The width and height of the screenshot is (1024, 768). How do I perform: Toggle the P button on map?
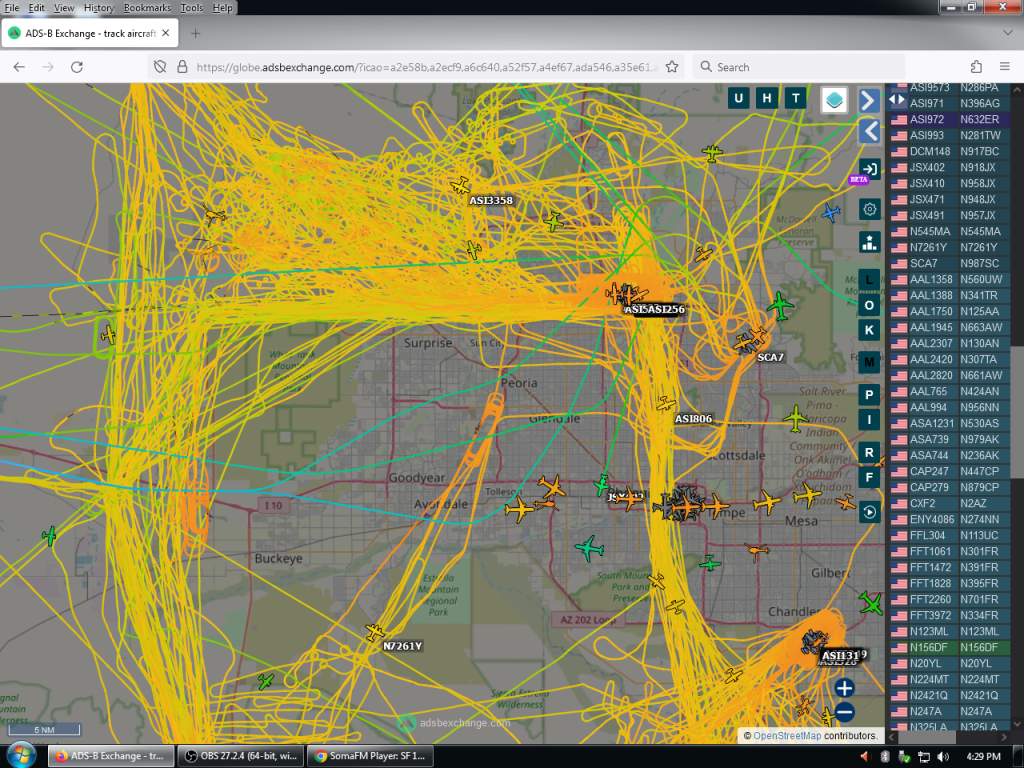[869, 394]
